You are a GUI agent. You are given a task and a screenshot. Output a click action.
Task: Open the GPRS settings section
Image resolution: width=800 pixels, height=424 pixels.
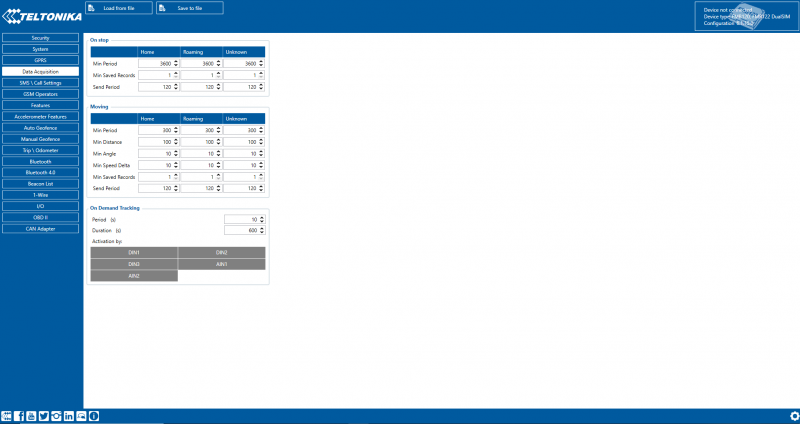click(41, 60)
